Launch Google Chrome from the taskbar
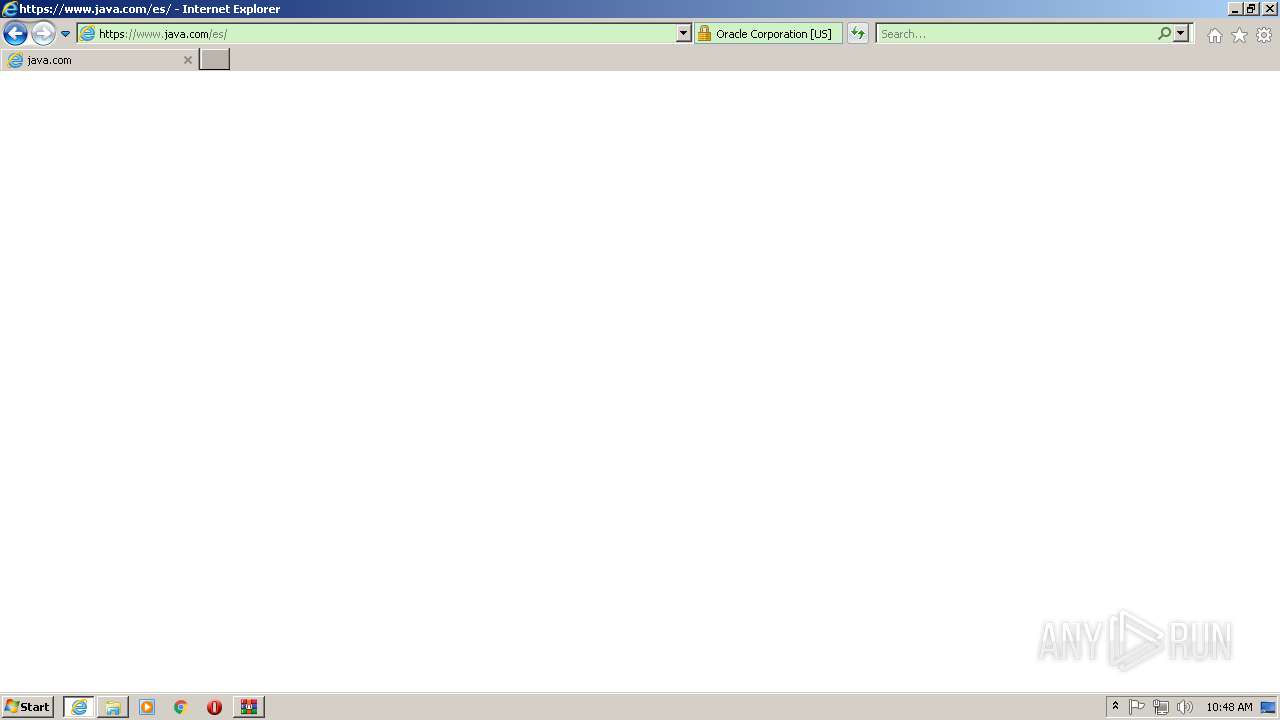 pyautogui.click(x=181, y=707)
